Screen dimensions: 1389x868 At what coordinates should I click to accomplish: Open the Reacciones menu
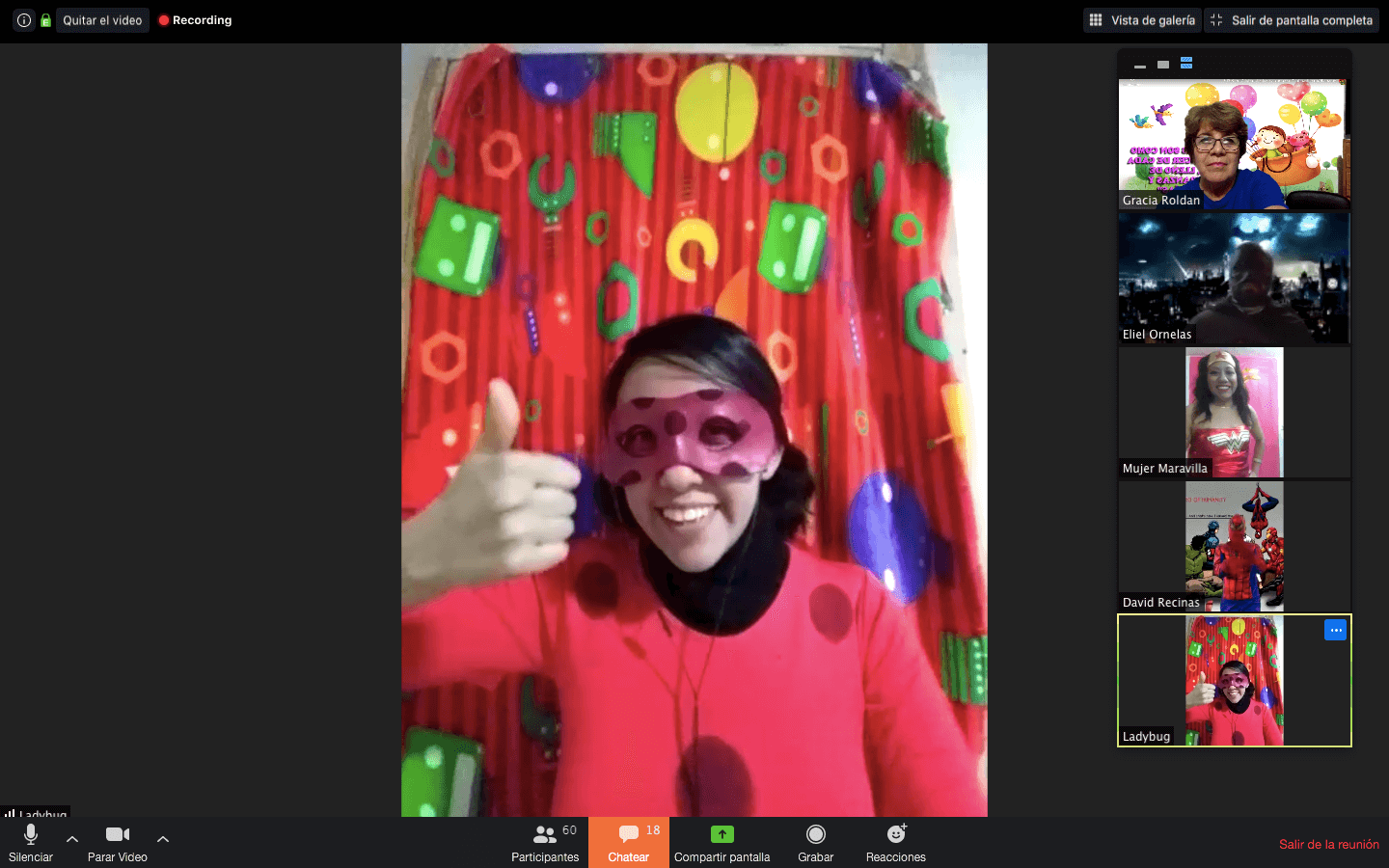point(896,843)
